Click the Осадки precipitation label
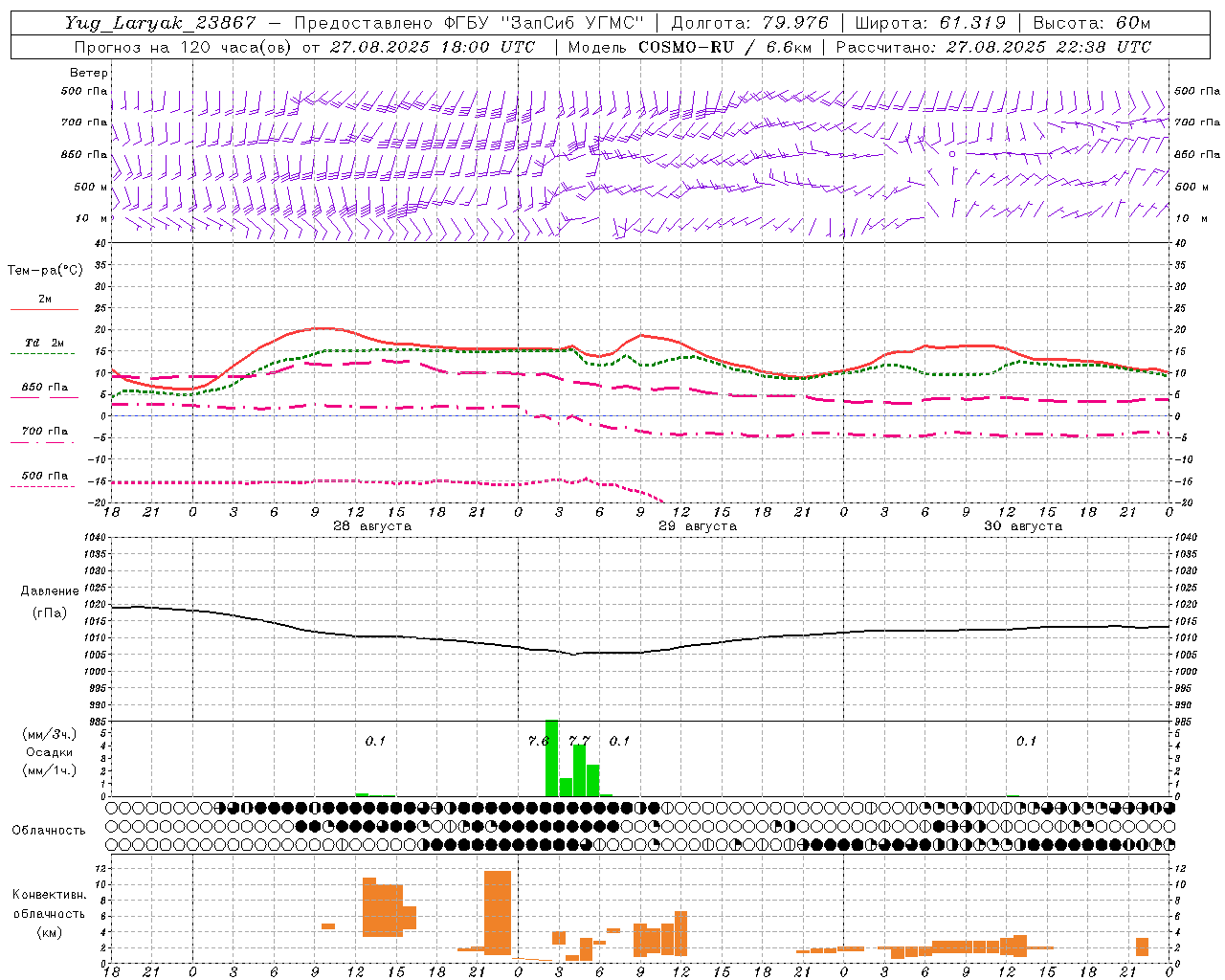This screenshot has width=1225, height=980. [50, 752]
